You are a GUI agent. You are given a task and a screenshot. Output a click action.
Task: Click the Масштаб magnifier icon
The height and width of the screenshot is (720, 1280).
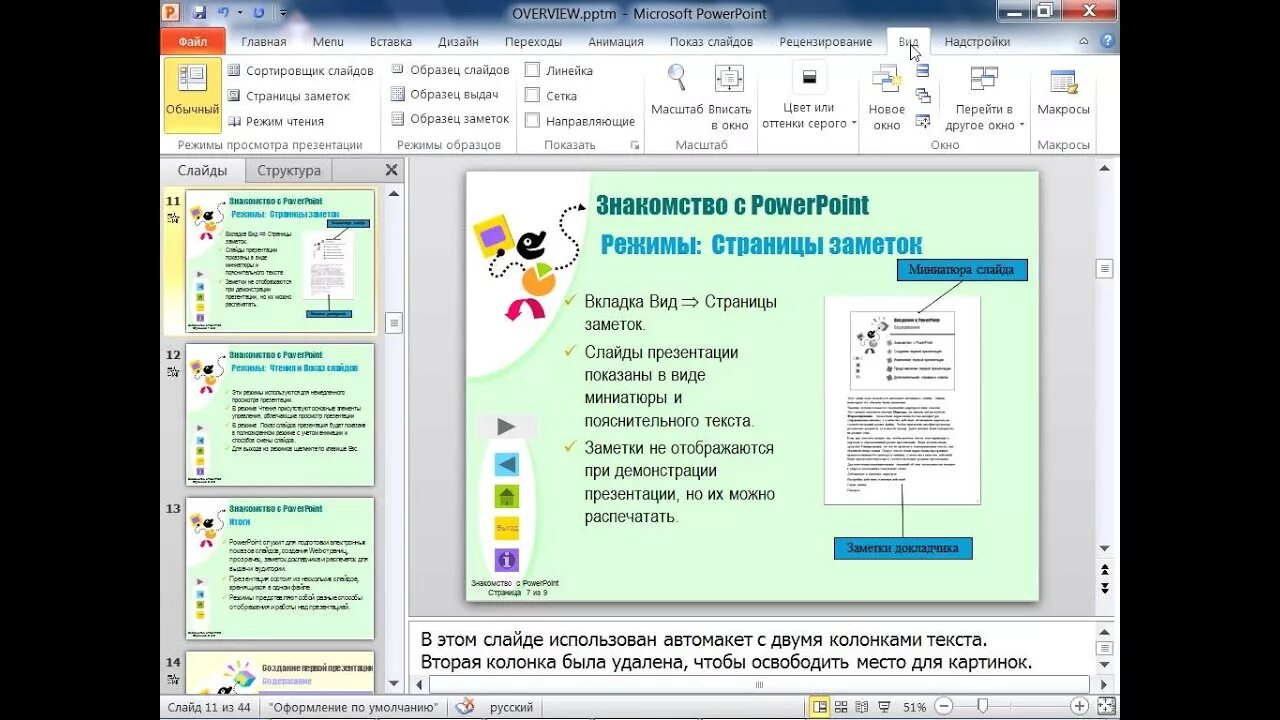tap(677, 78)
